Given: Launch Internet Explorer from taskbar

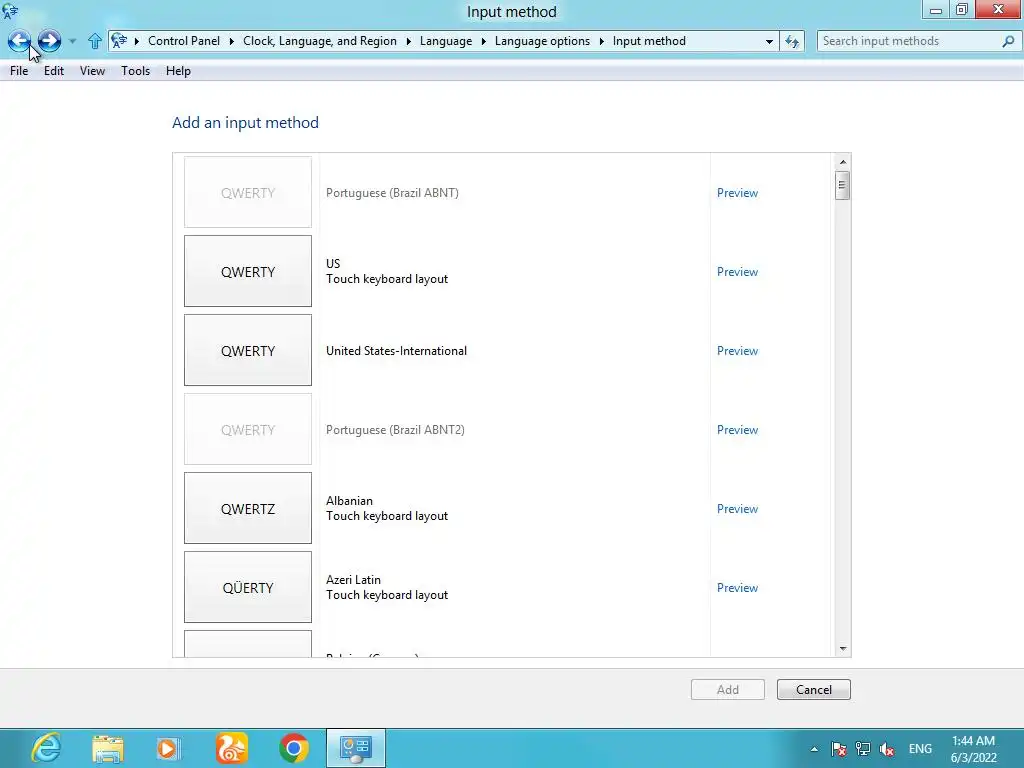Looking at the screenshot, I should [x=46, y=748].
